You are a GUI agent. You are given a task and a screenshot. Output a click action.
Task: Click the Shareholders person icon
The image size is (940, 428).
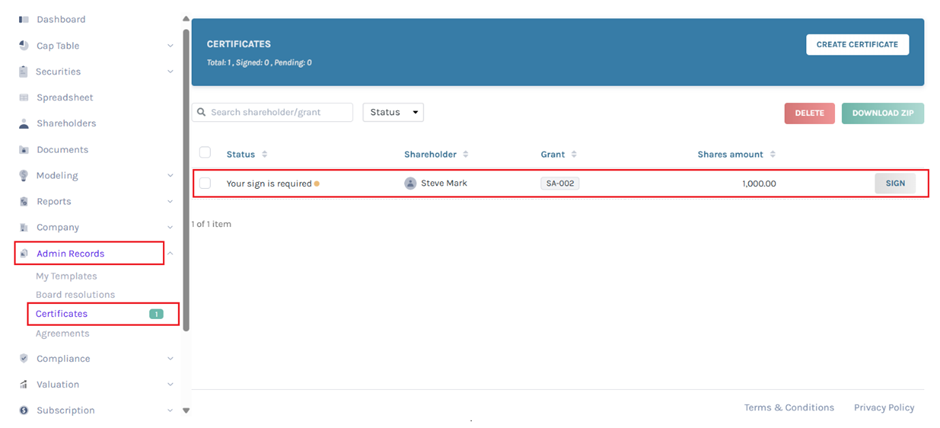24,124
